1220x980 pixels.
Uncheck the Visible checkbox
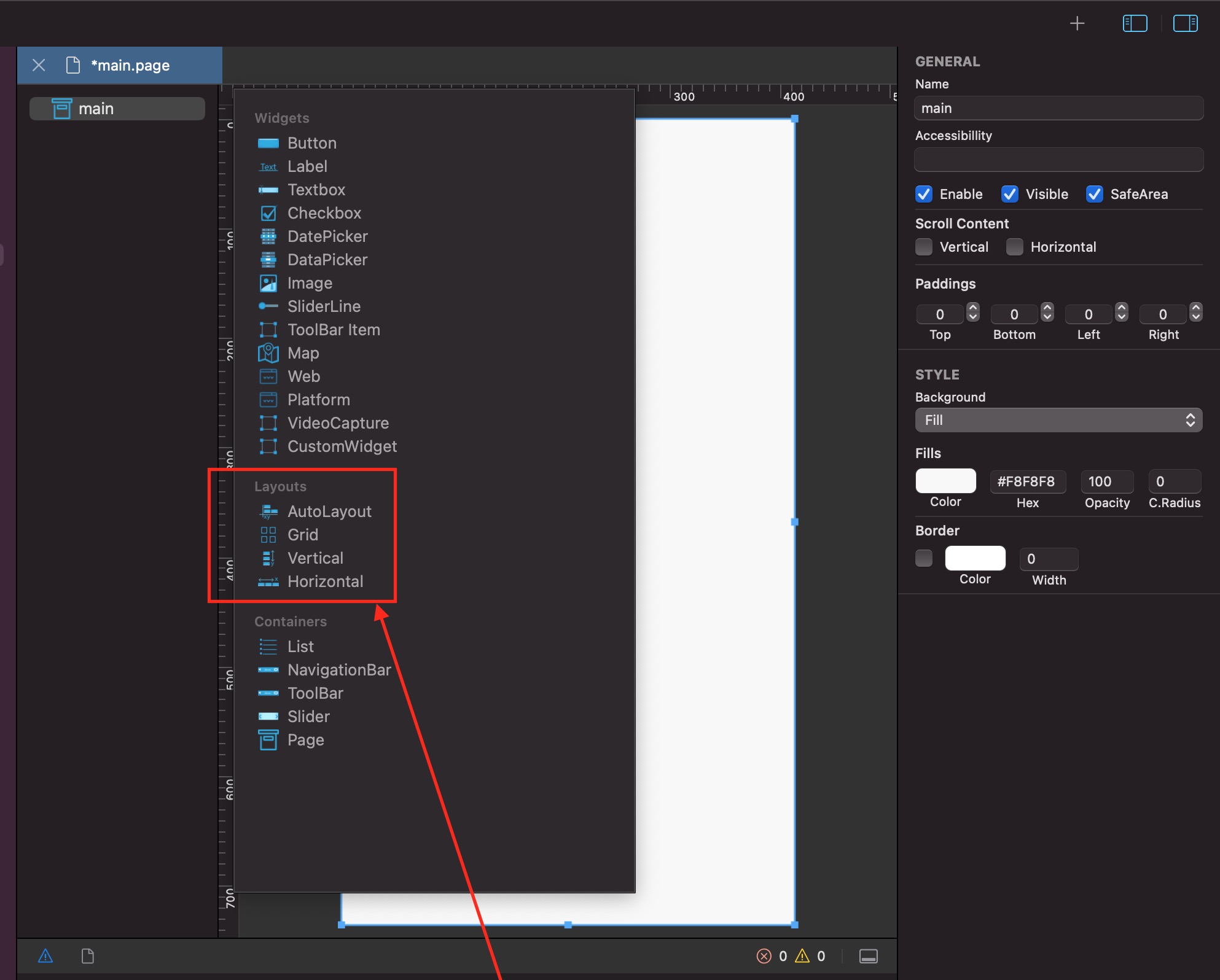click(1010, 194)
